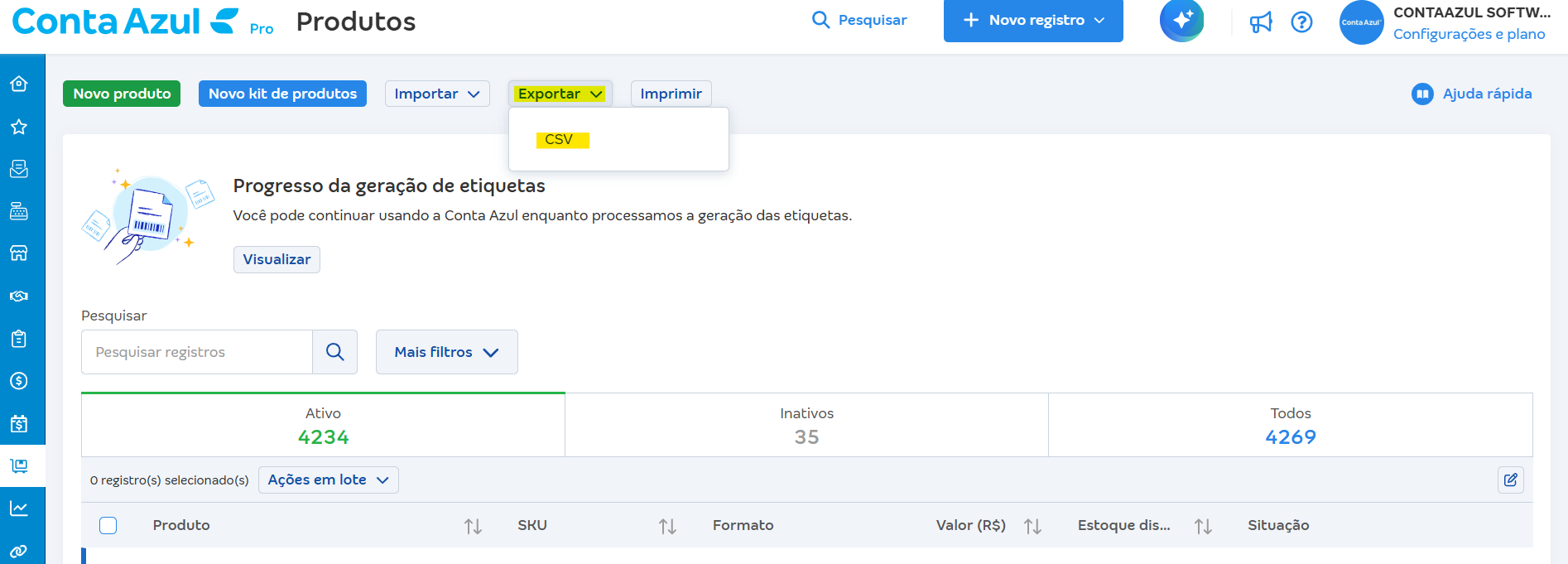
Task: Click the Formato column header
Action: 743,525
